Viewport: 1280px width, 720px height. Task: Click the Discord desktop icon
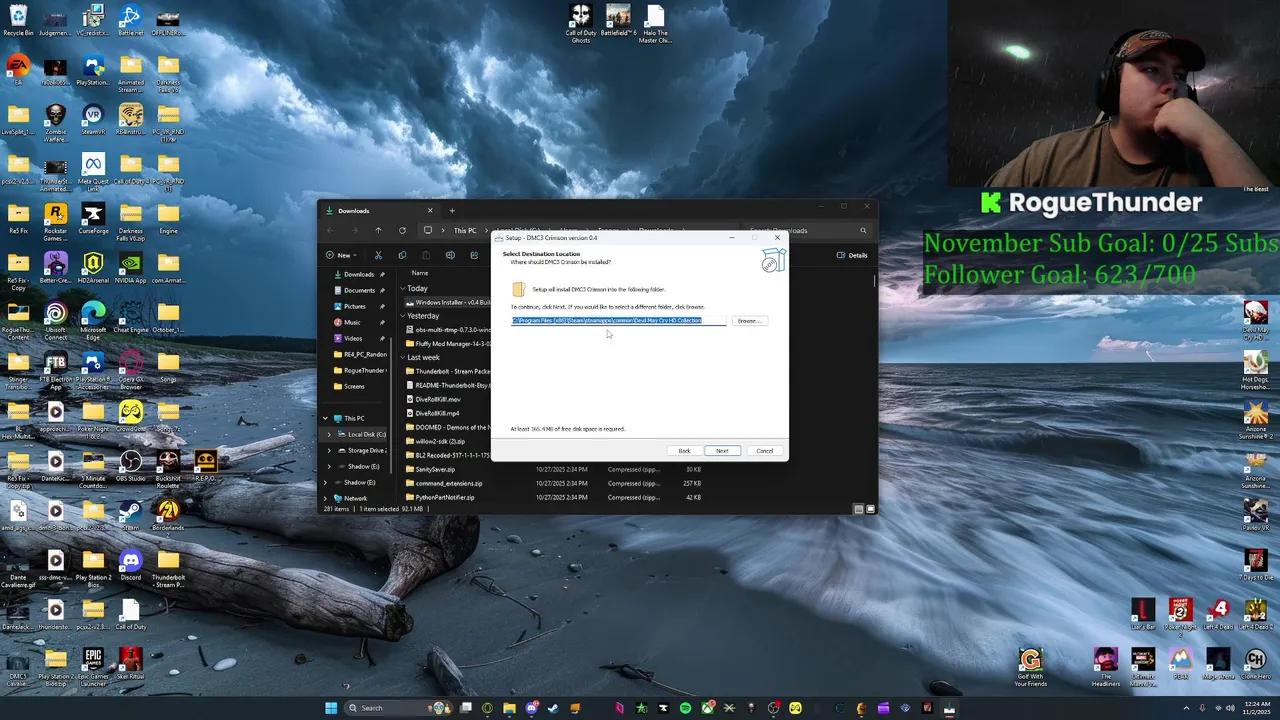(130, 565)
